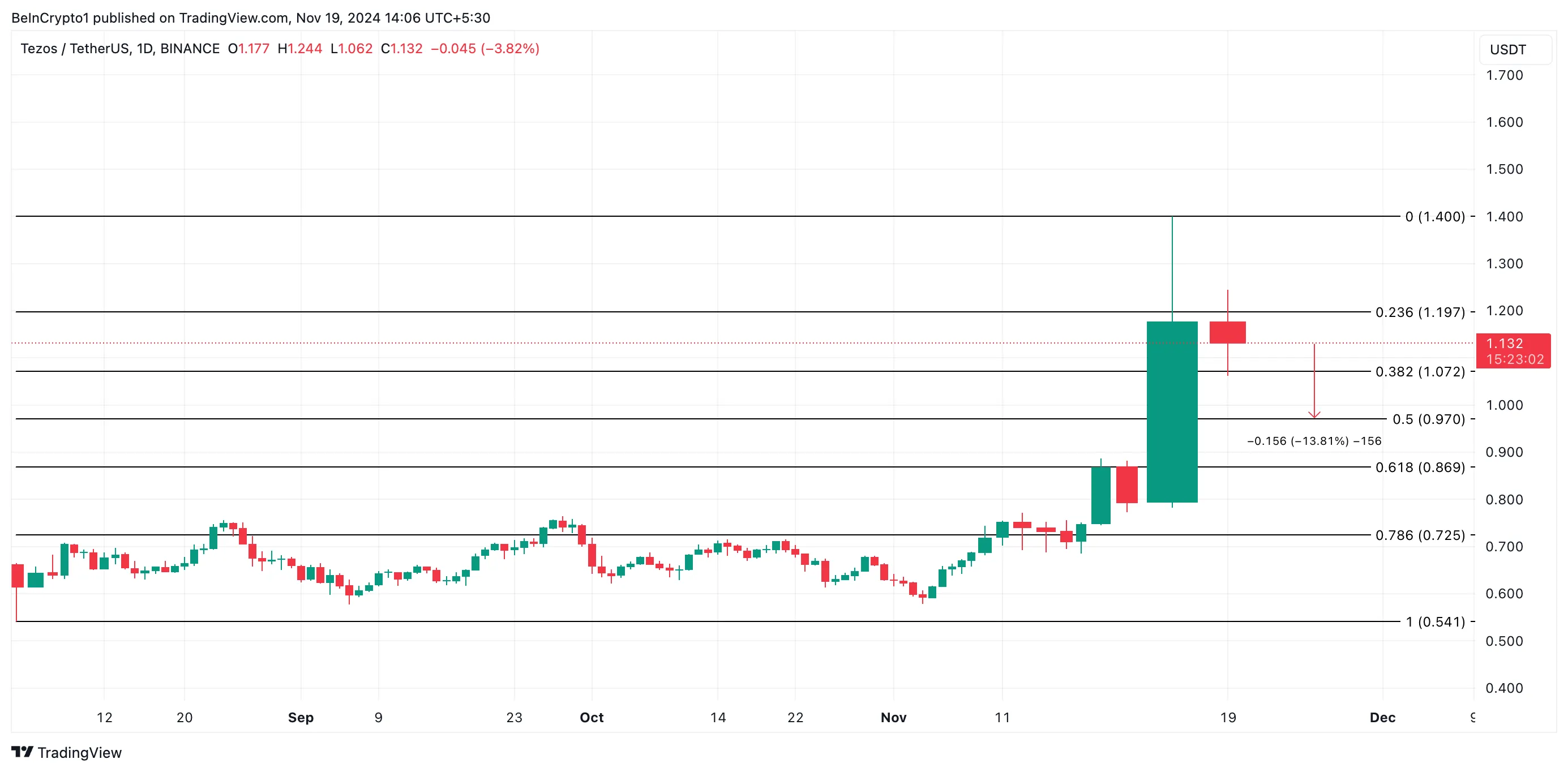
Task: Click the low value L1.062
Action: coord(351,48)
